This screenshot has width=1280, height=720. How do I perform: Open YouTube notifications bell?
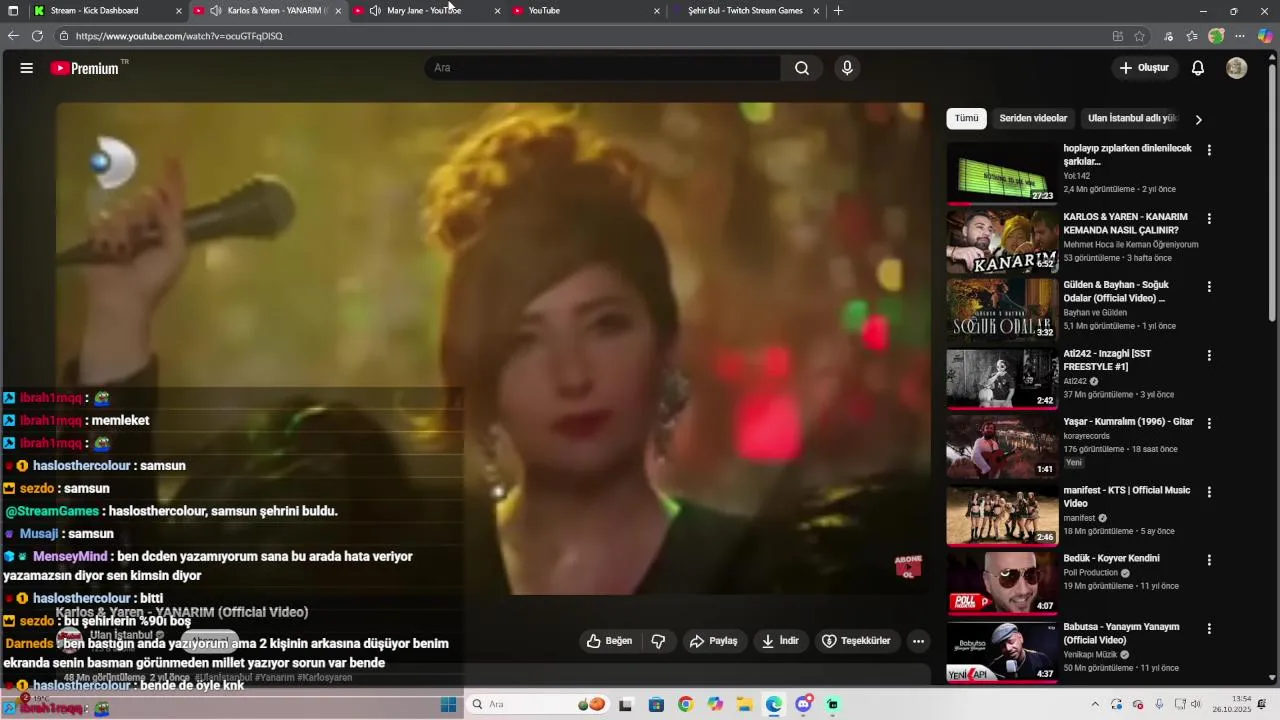point(1198,68)
